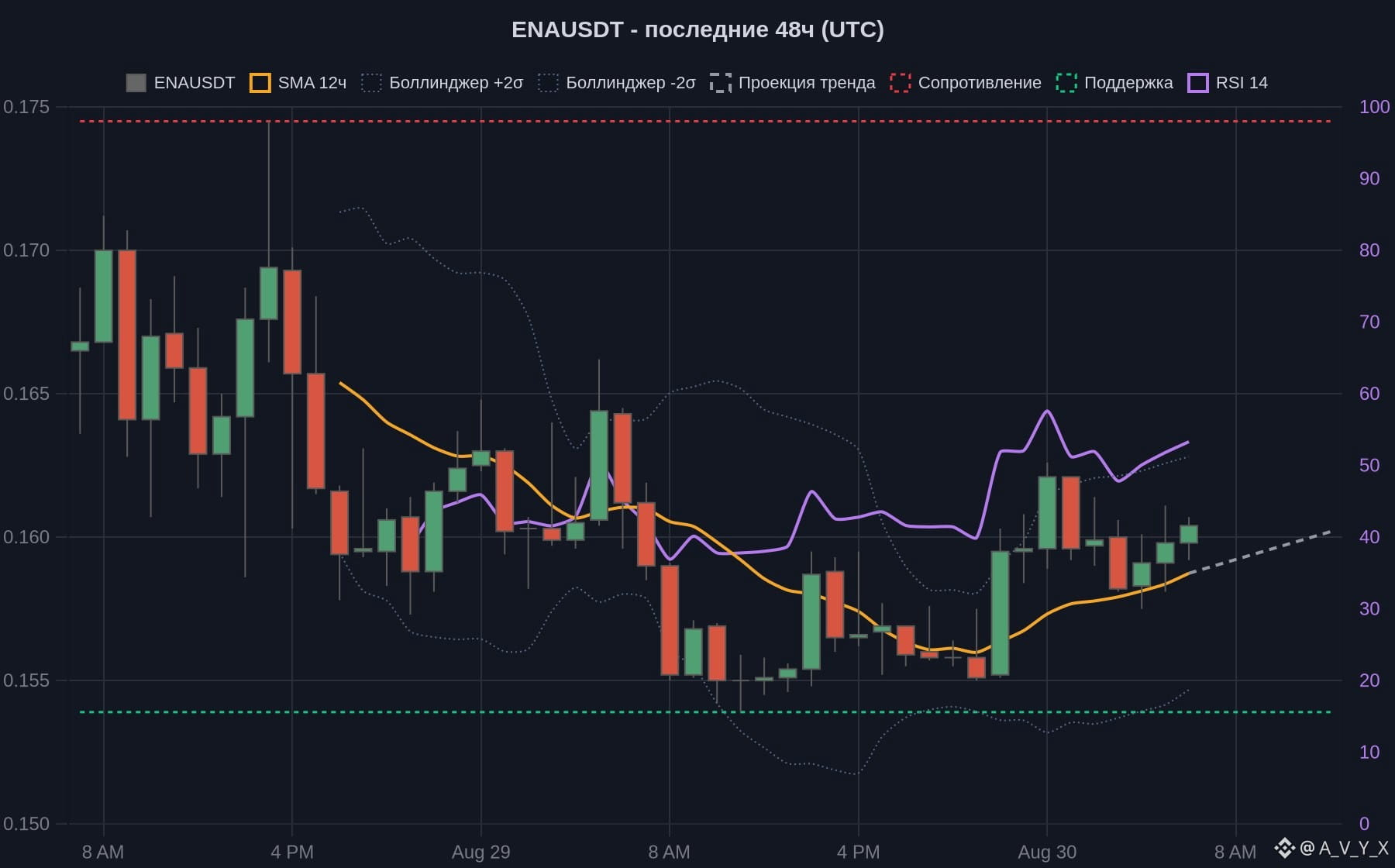1395x868 pixels.
Task: Toggle the Боллинджер +2σ legend entry
Action: coord(442,83)
